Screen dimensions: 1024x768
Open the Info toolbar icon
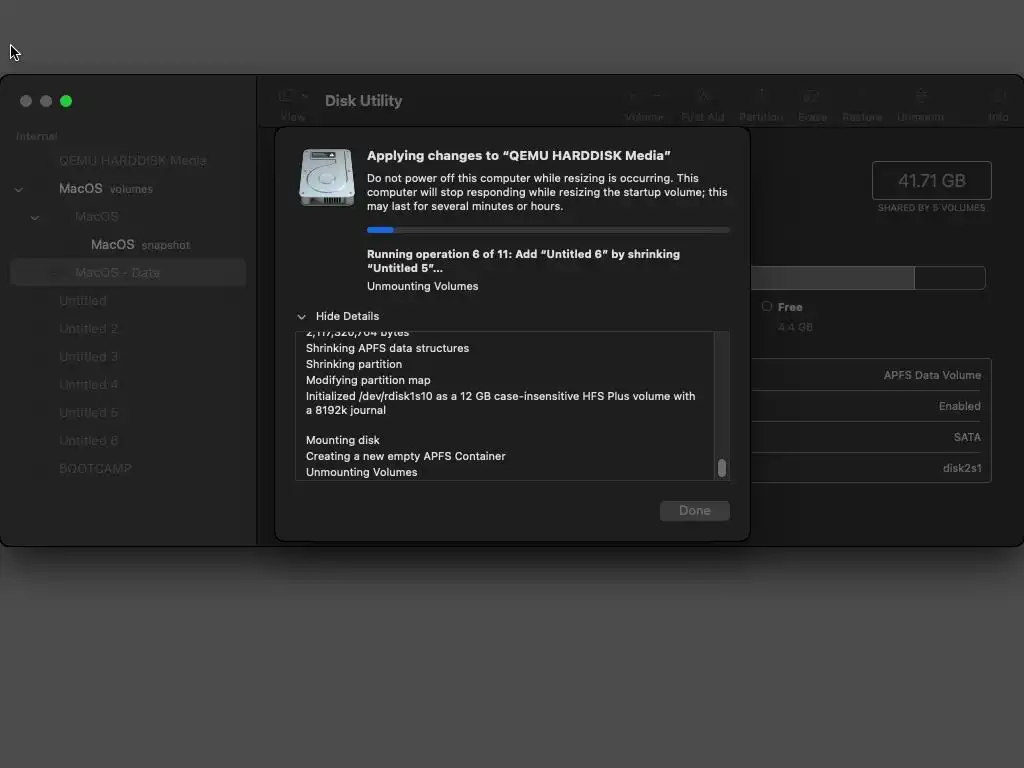point(998,105)
